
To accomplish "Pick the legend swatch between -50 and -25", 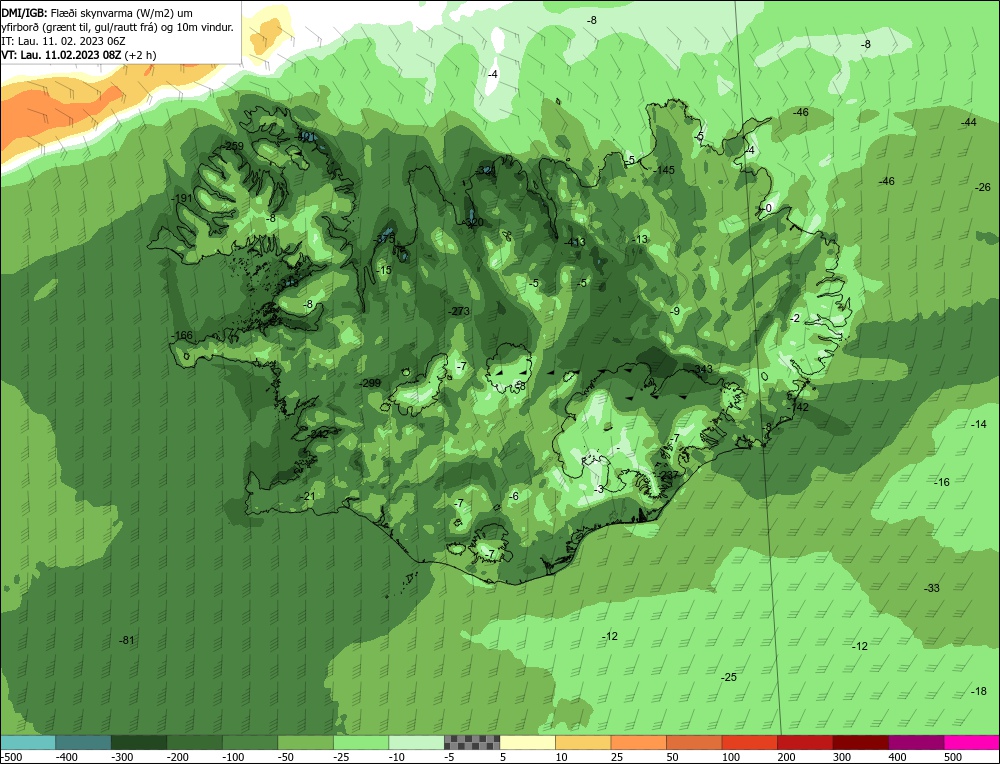I will pyautogui.click(x=305, y=742).
